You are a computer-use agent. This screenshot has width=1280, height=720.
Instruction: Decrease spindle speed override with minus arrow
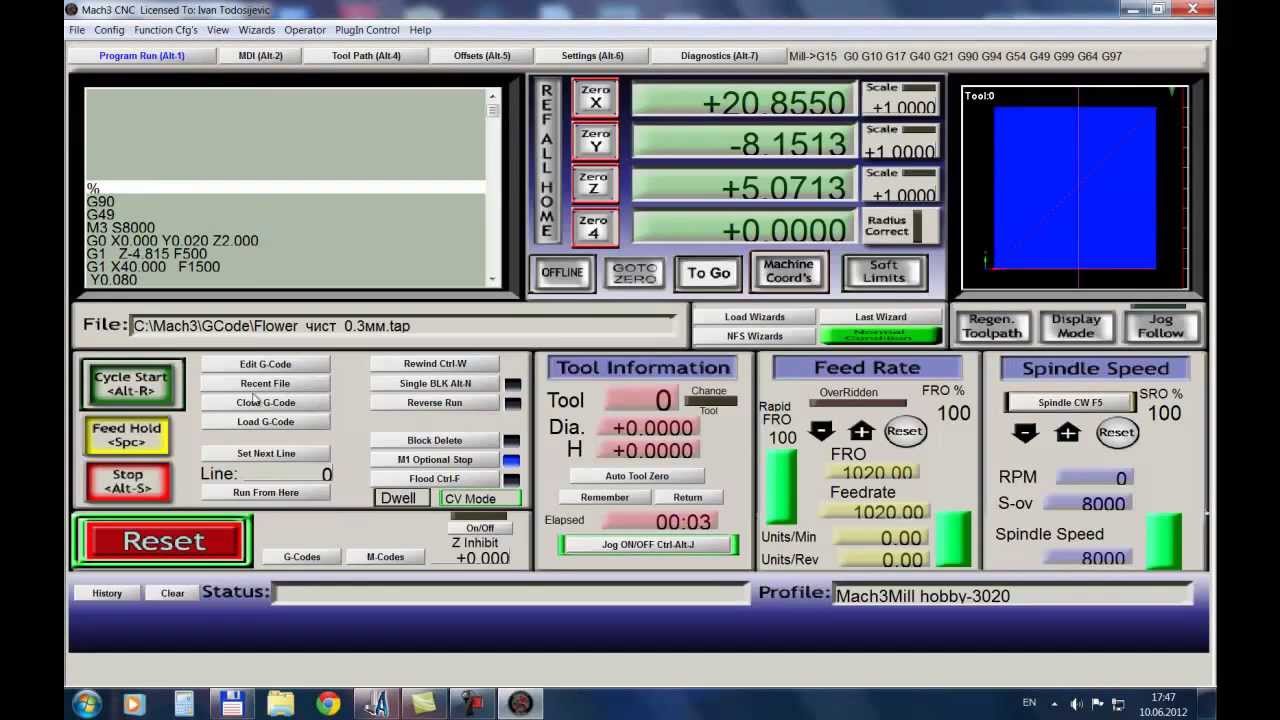pos(1025,433)
